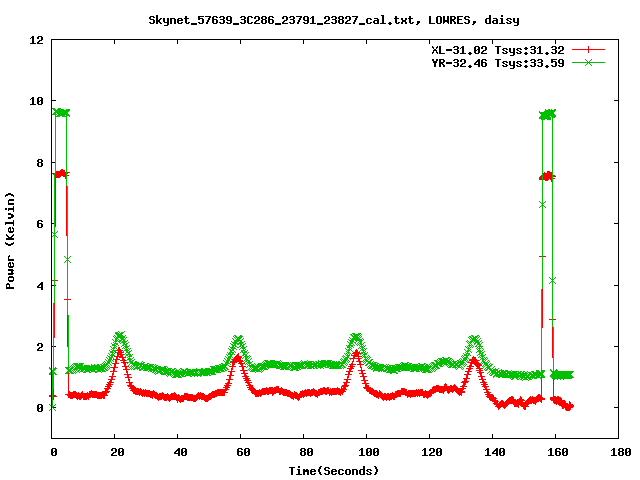Click the y-axis tick label 6
Screen dimensions: 640x480
[40, 224]
